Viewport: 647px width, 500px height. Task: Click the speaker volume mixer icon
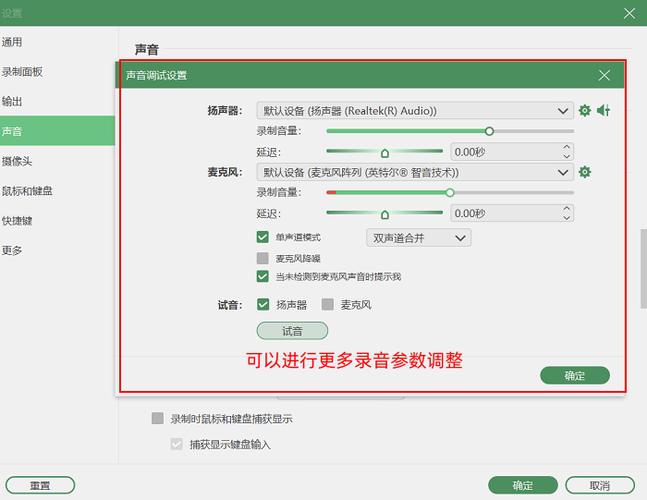[603, 110]
